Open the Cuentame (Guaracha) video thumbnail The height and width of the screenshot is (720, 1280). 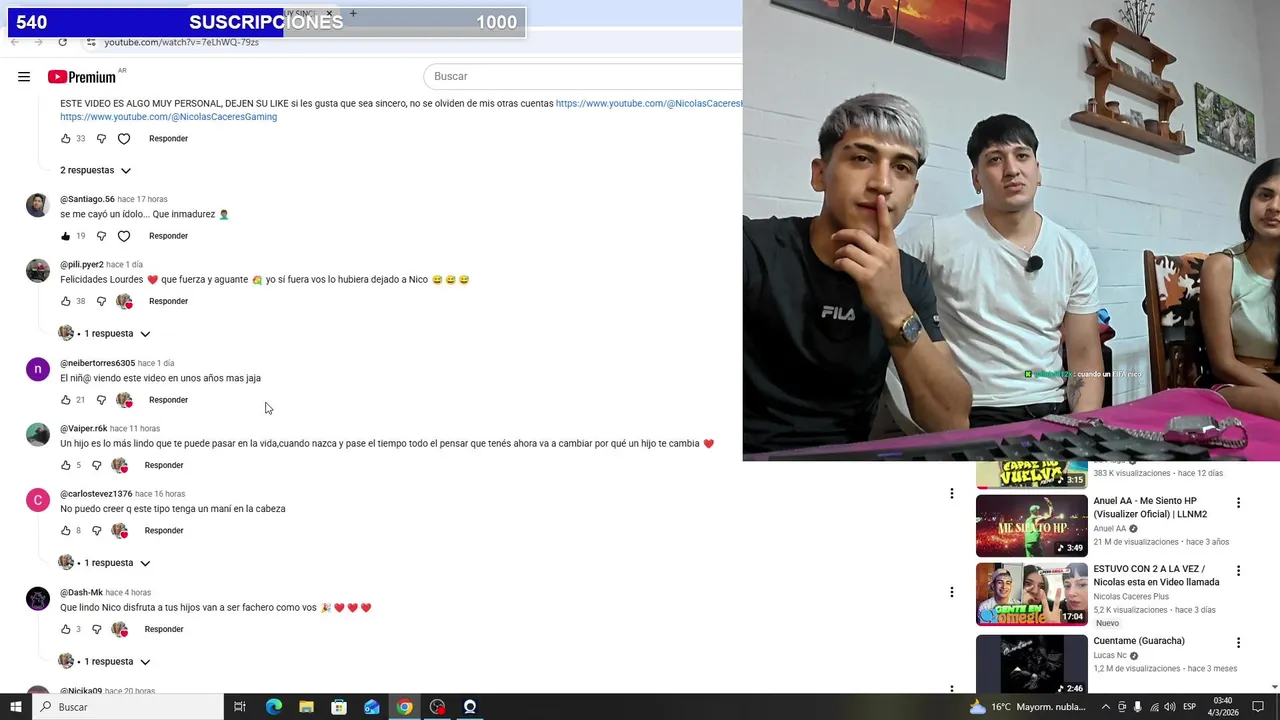tap(1031, 664)
